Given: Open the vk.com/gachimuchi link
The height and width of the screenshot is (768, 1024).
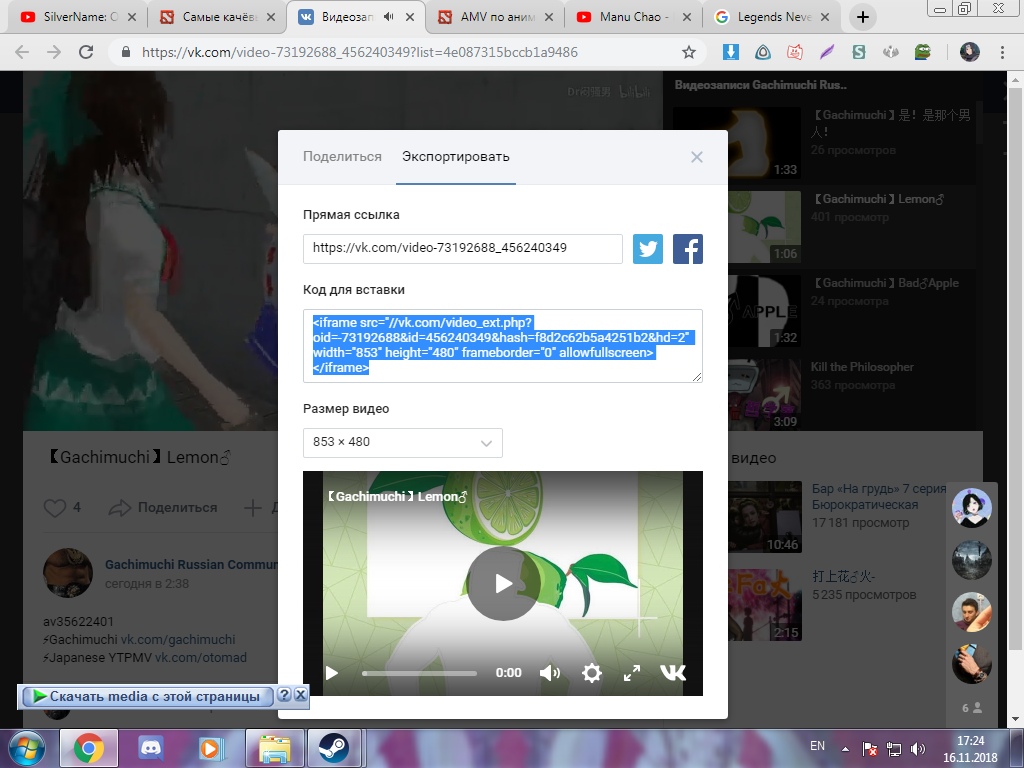Looking at the screenshot, I should (178, 639).
